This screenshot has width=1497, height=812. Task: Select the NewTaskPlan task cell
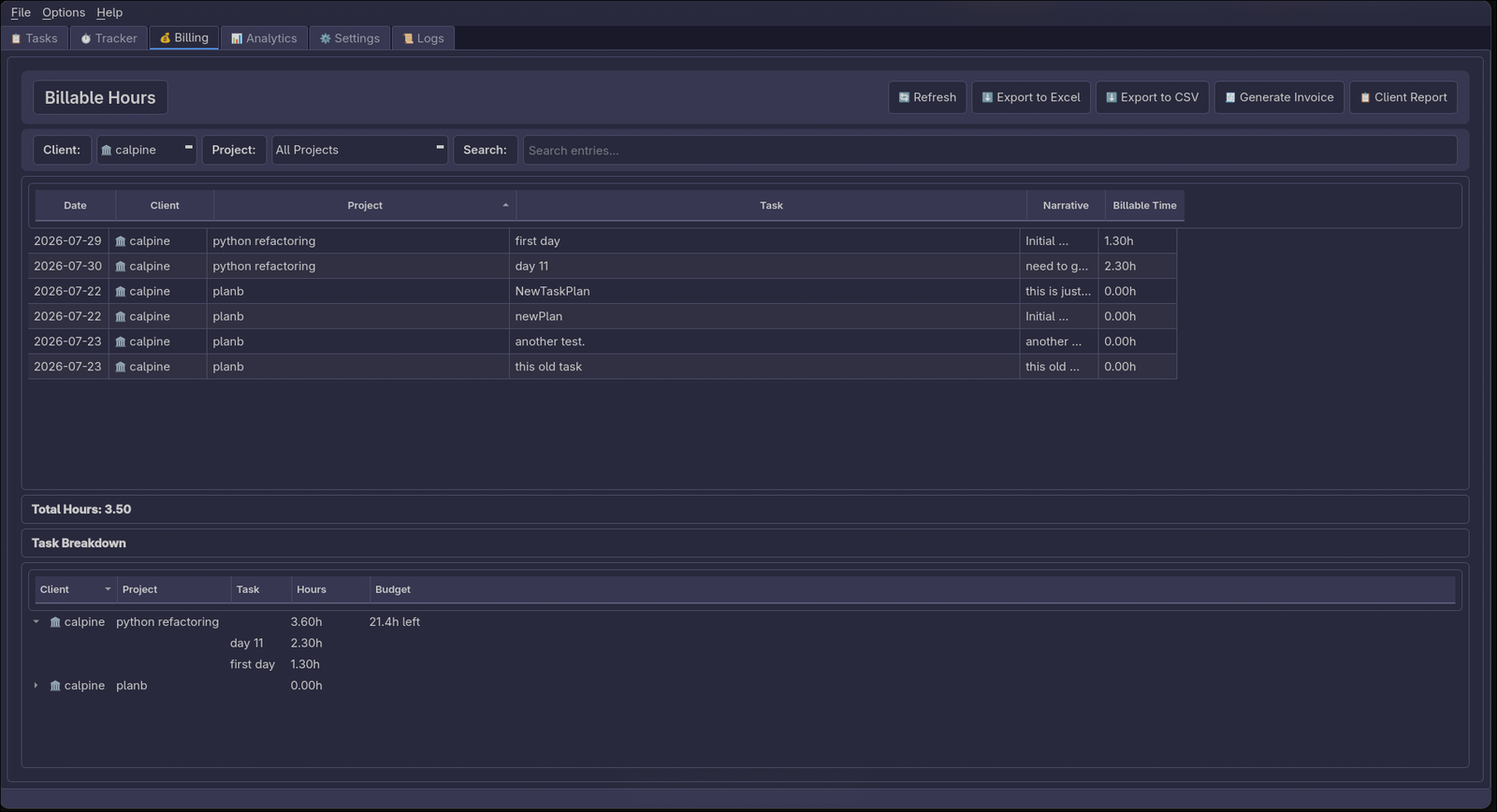(x=764, y=292)
